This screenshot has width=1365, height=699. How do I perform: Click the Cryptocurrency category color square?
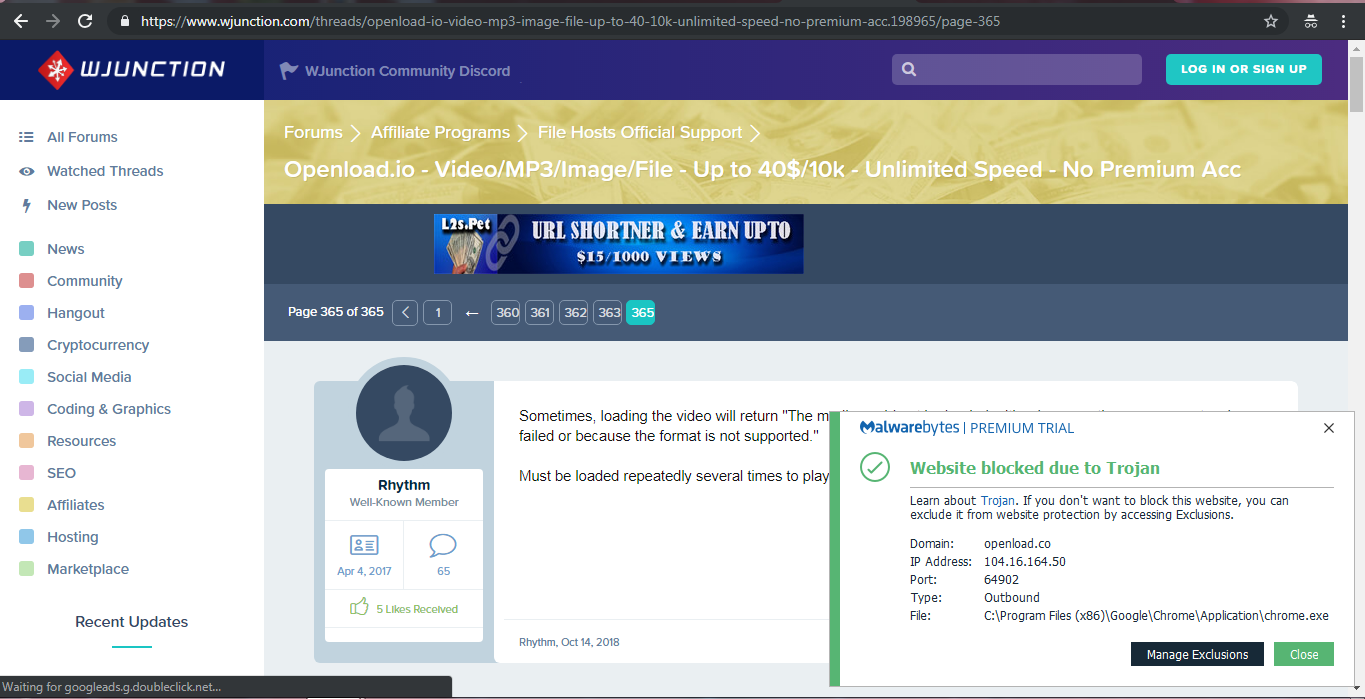(27, 345)
